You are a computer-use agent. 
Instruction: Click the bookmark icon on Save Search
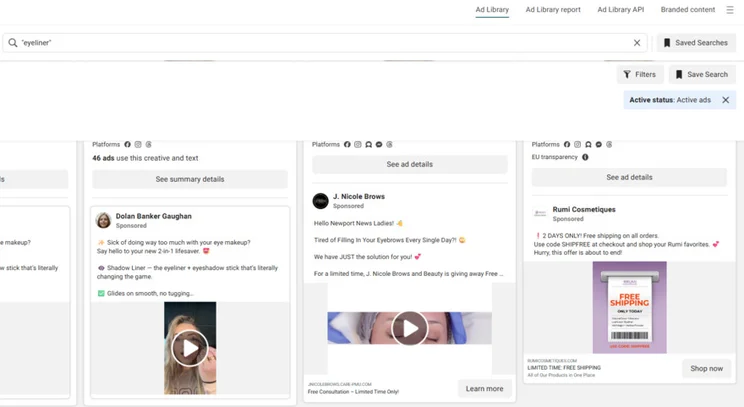click(x=679, y=74)
